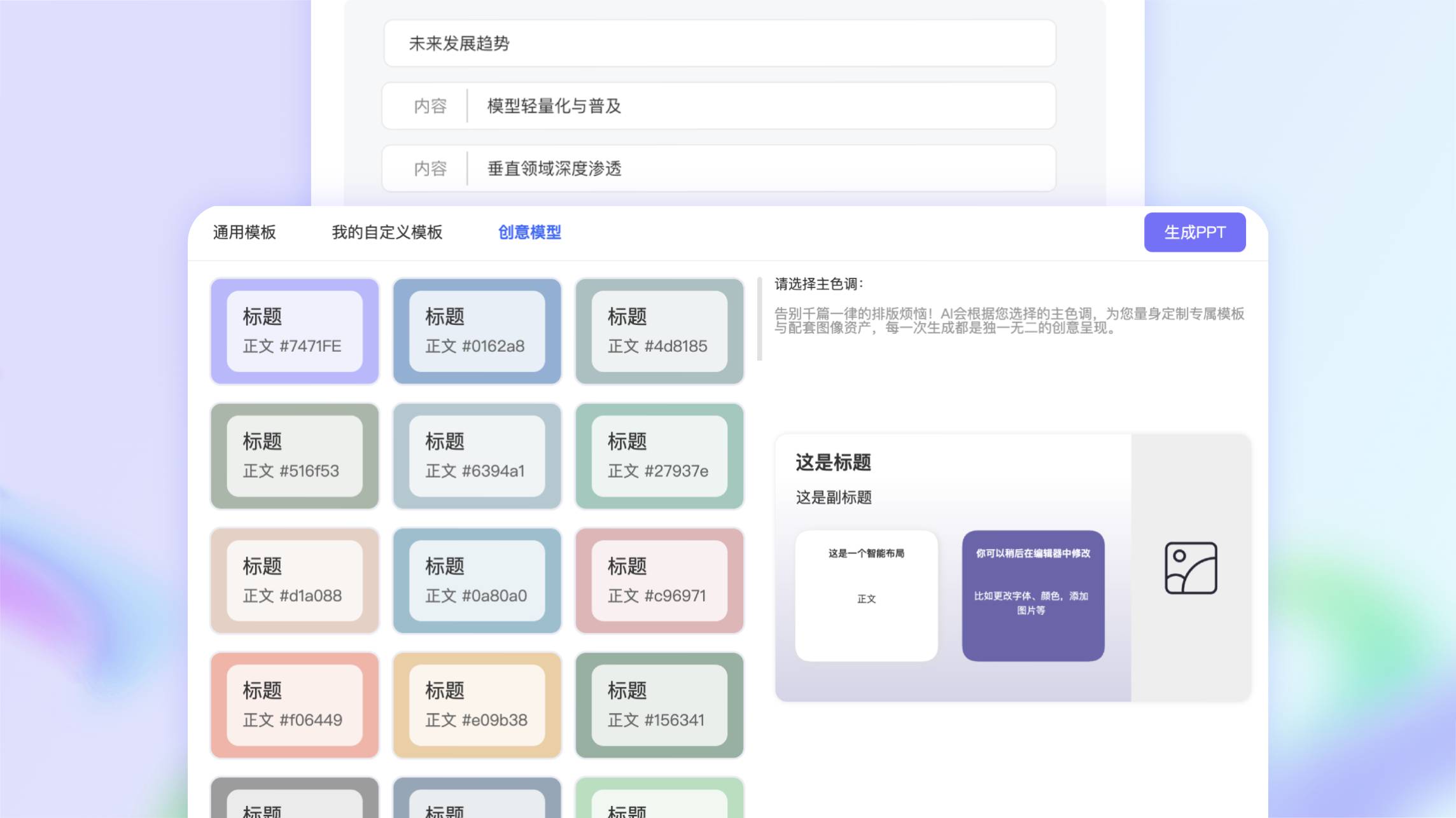Image resolution: width=1456 pixels, height=818 pixels.
Task: Pick the #4d8185 teal-gray color swatch
Action: (659, 331)
